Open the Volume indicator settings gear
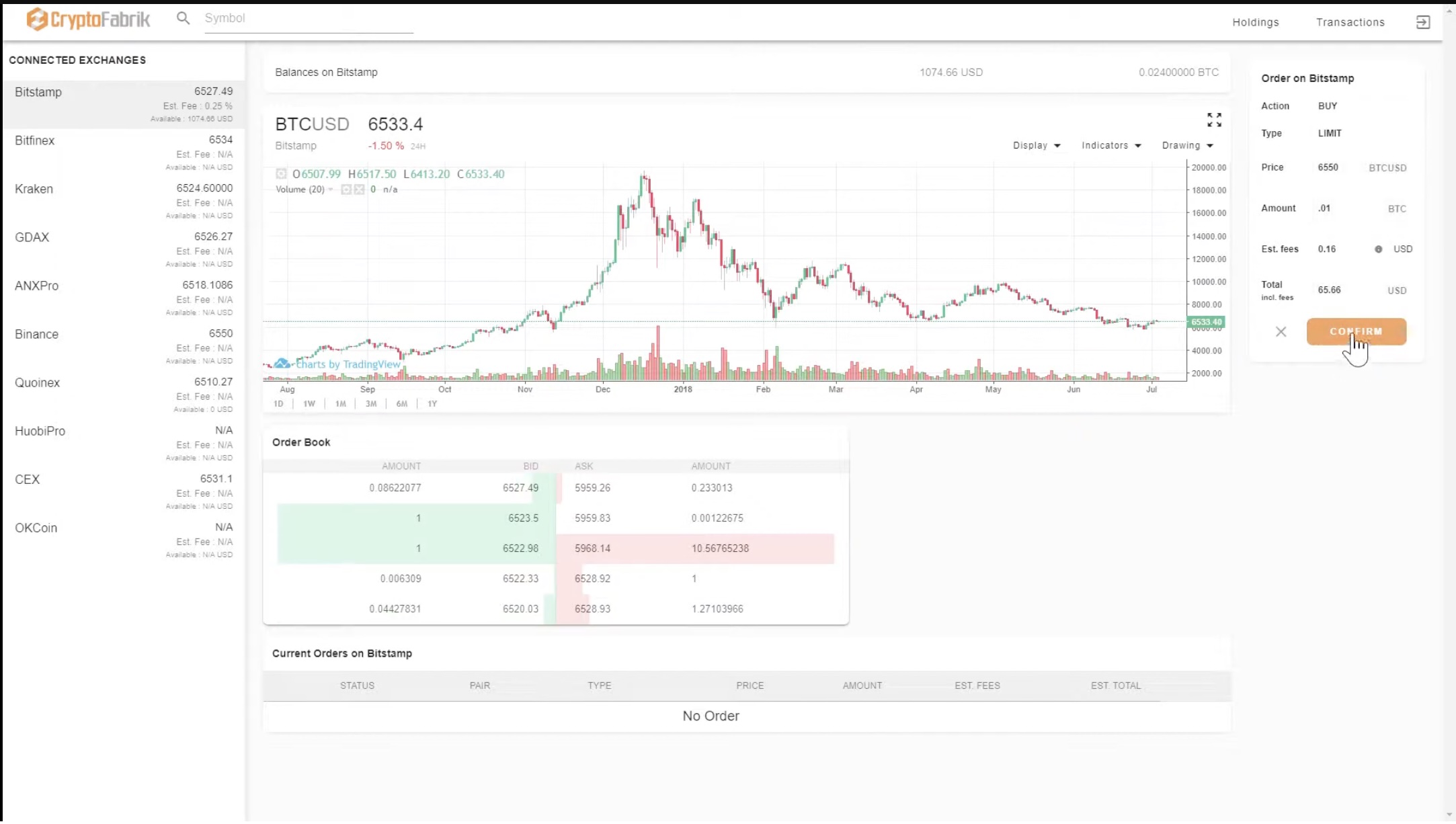The height and width of the screenshot is (824, 1456). 346,190
